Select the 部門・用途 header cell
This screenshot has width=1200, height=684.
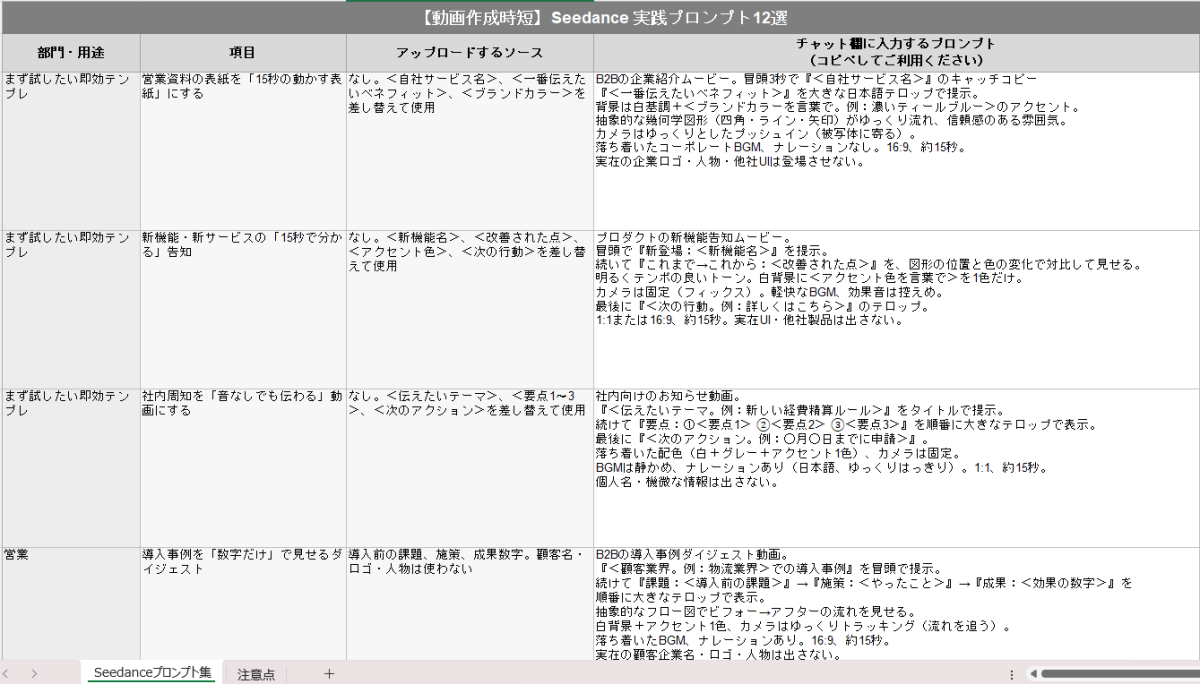pos(70,52)
